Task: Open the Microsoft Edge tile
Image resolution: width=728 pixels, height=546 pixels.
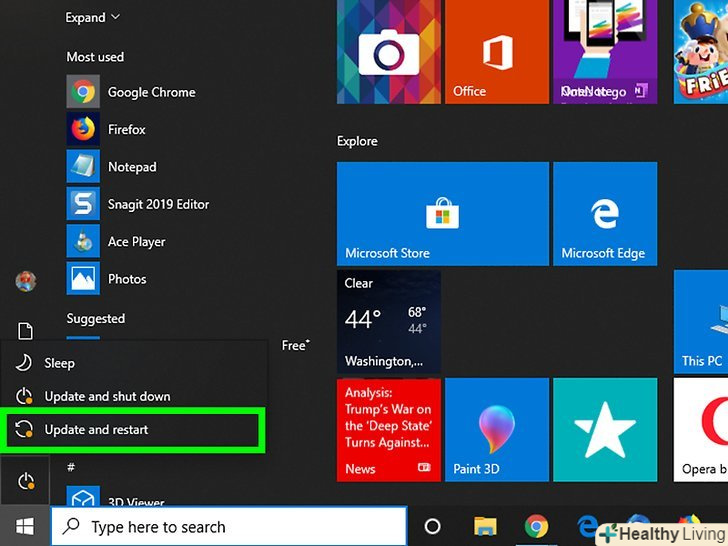Action: pos(605,215)
